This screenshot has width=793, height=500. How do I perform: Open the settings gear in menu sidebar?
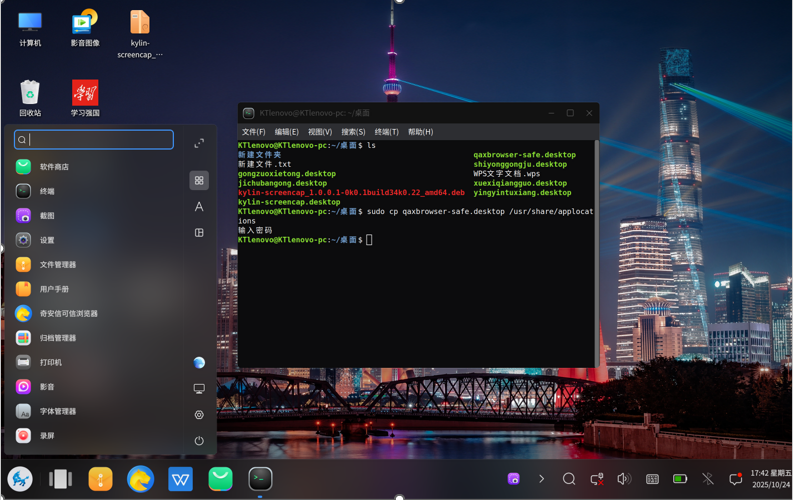pyautogui.click(x=199, y=414)
